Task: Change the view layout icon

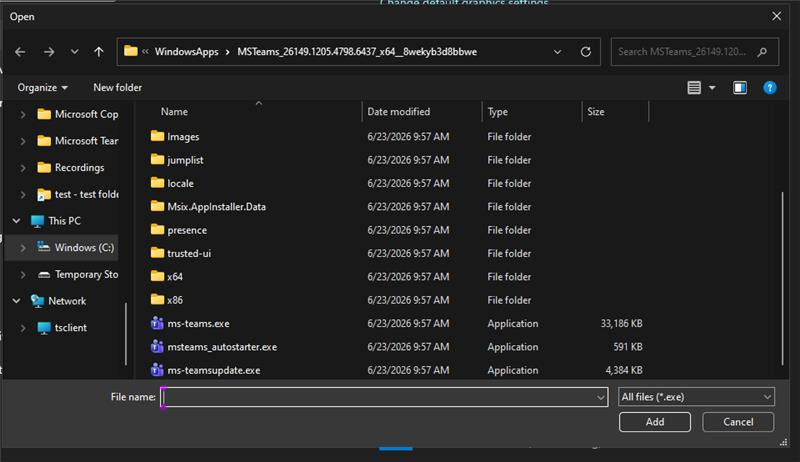Action: point(694,88)
